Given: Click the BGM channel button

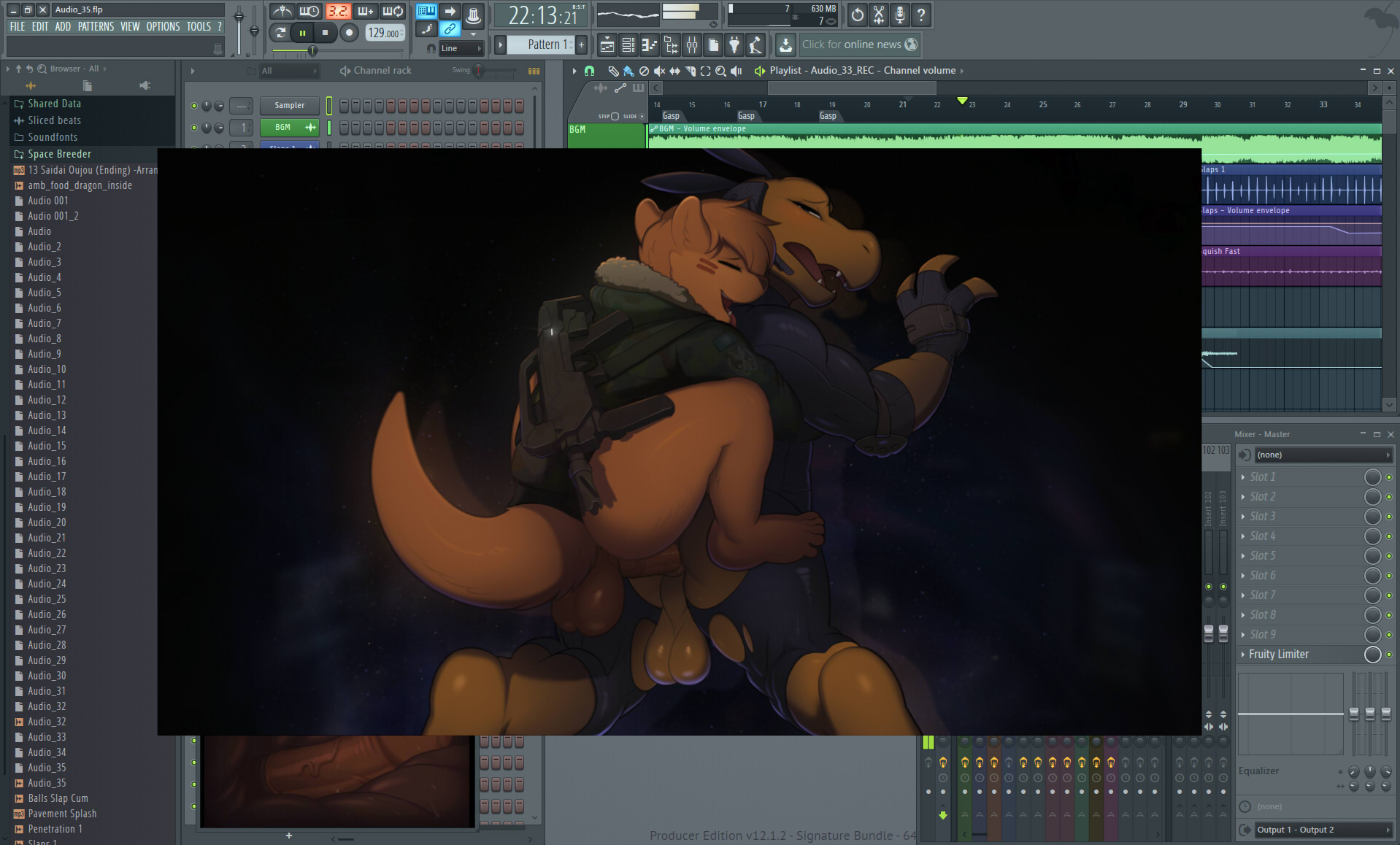Looking at the screenshot, I should click(290, 128).
